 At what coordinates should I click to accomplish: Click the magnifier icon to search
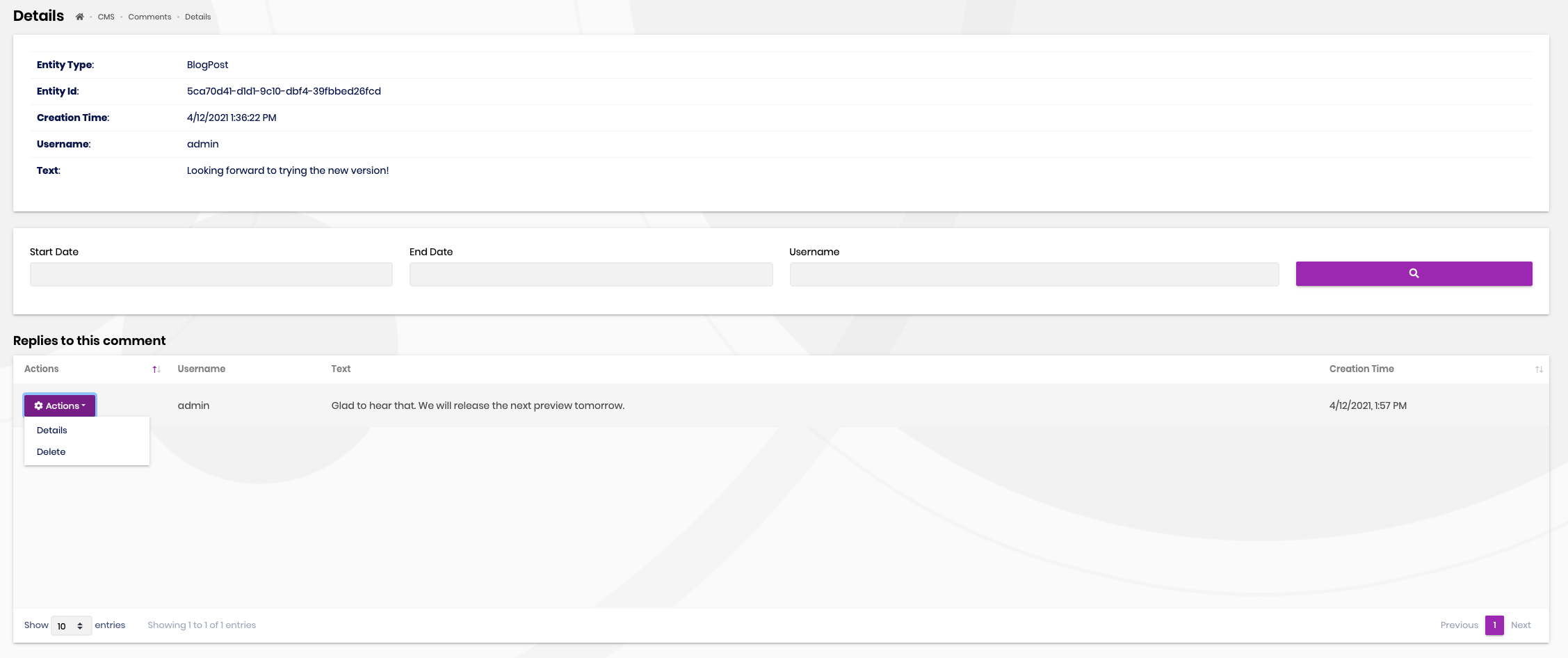1414,273
